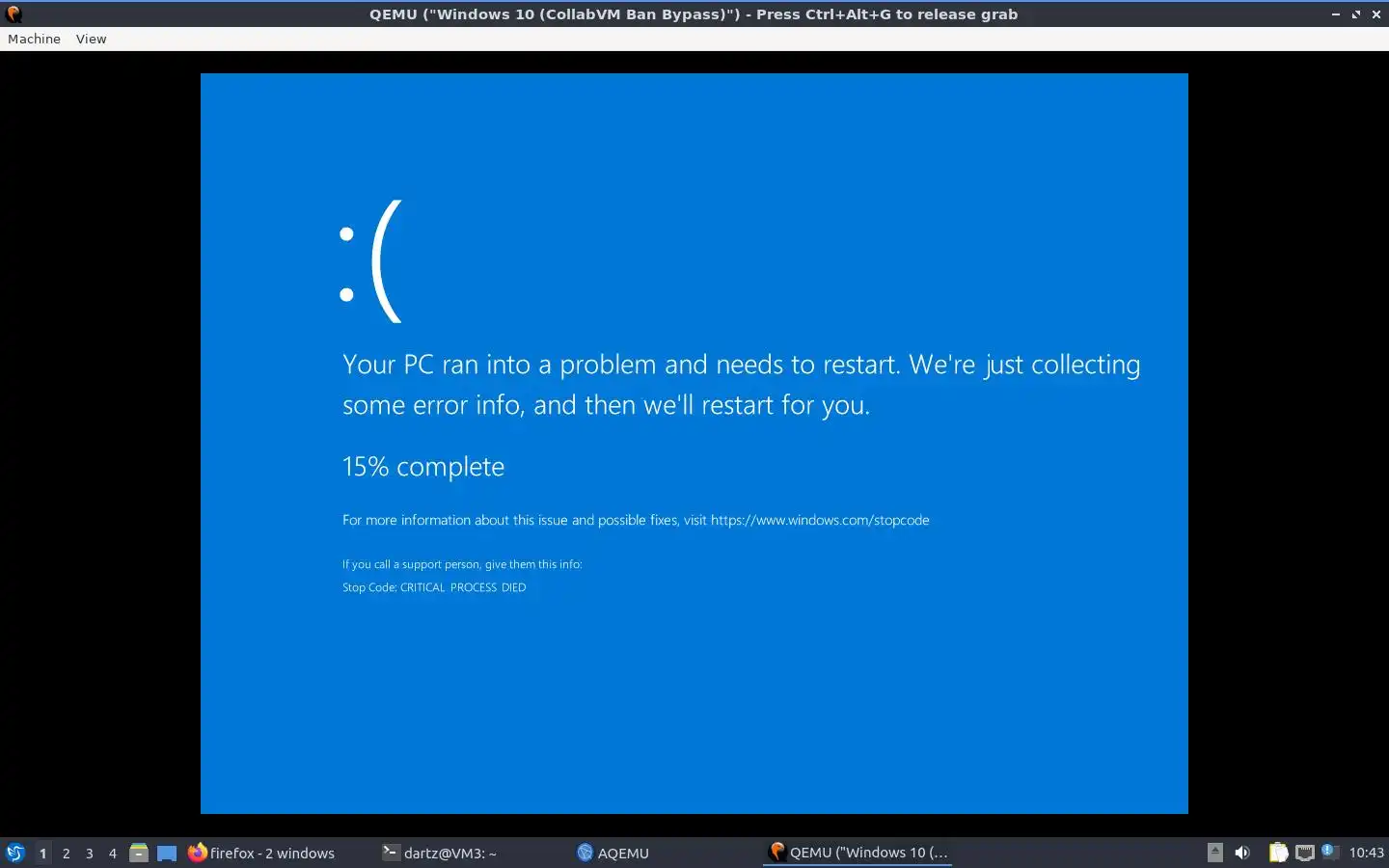This screenshot has width=1389, height=868.
Task: Minimize the QEMU window
Action: [x=1336, y=14]
